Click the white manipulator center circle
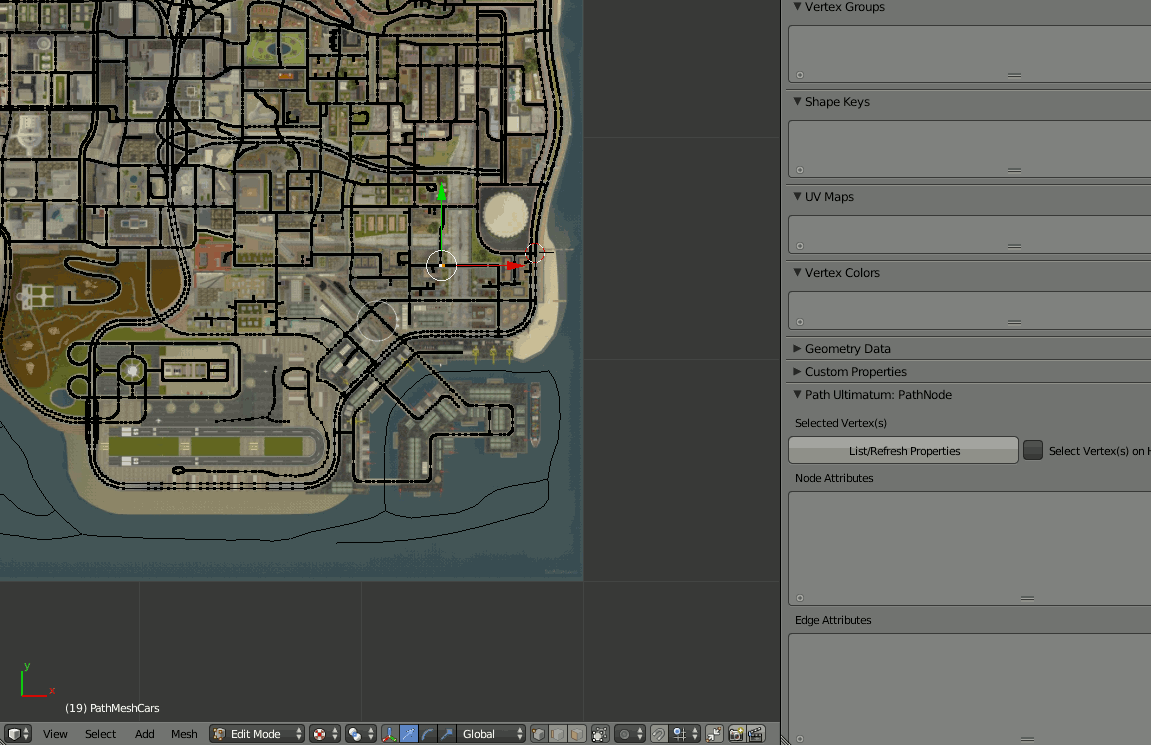The image size is (1151, 745). [x=441, y=265]
